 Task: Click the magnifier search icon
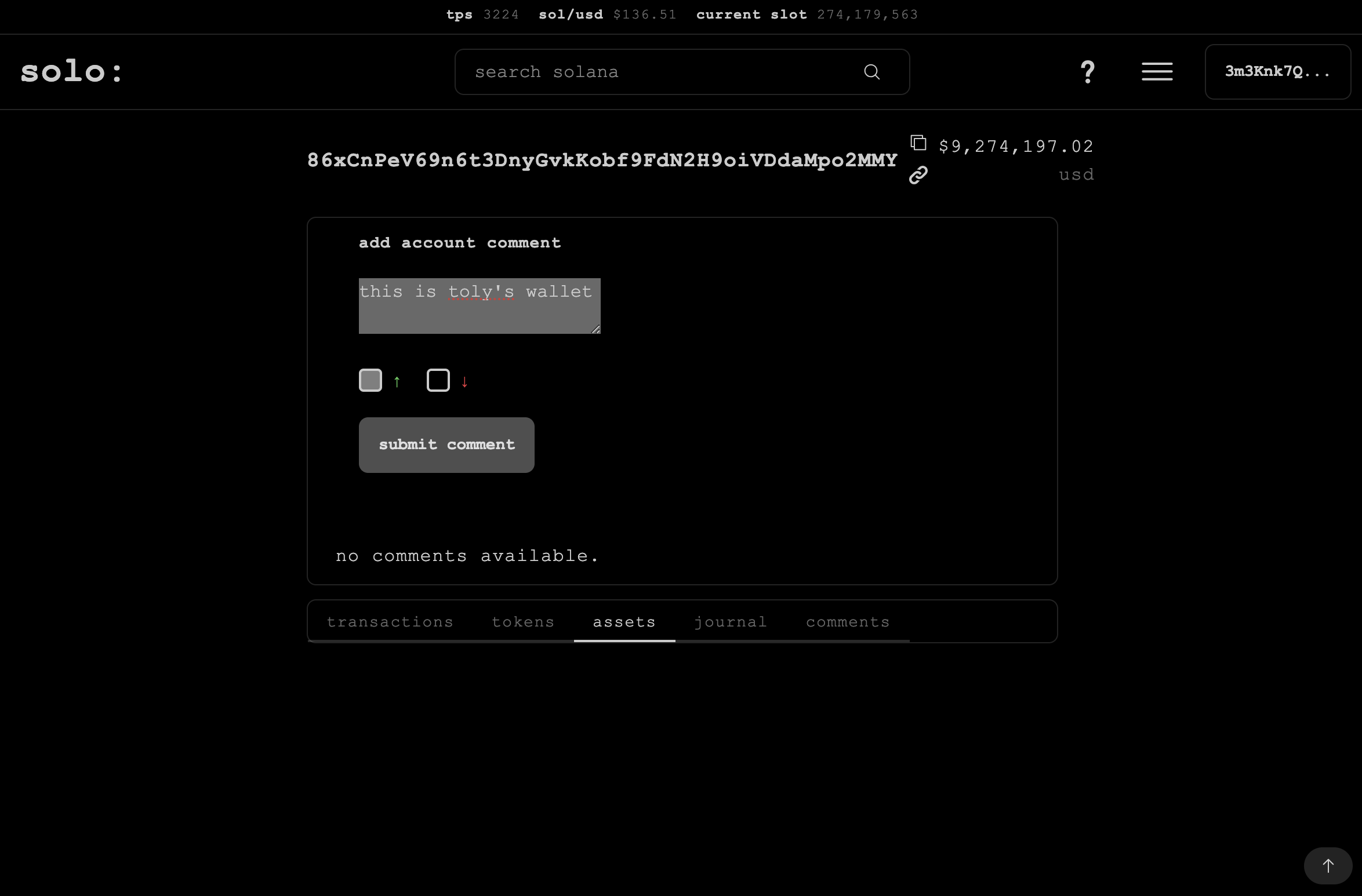871,72
